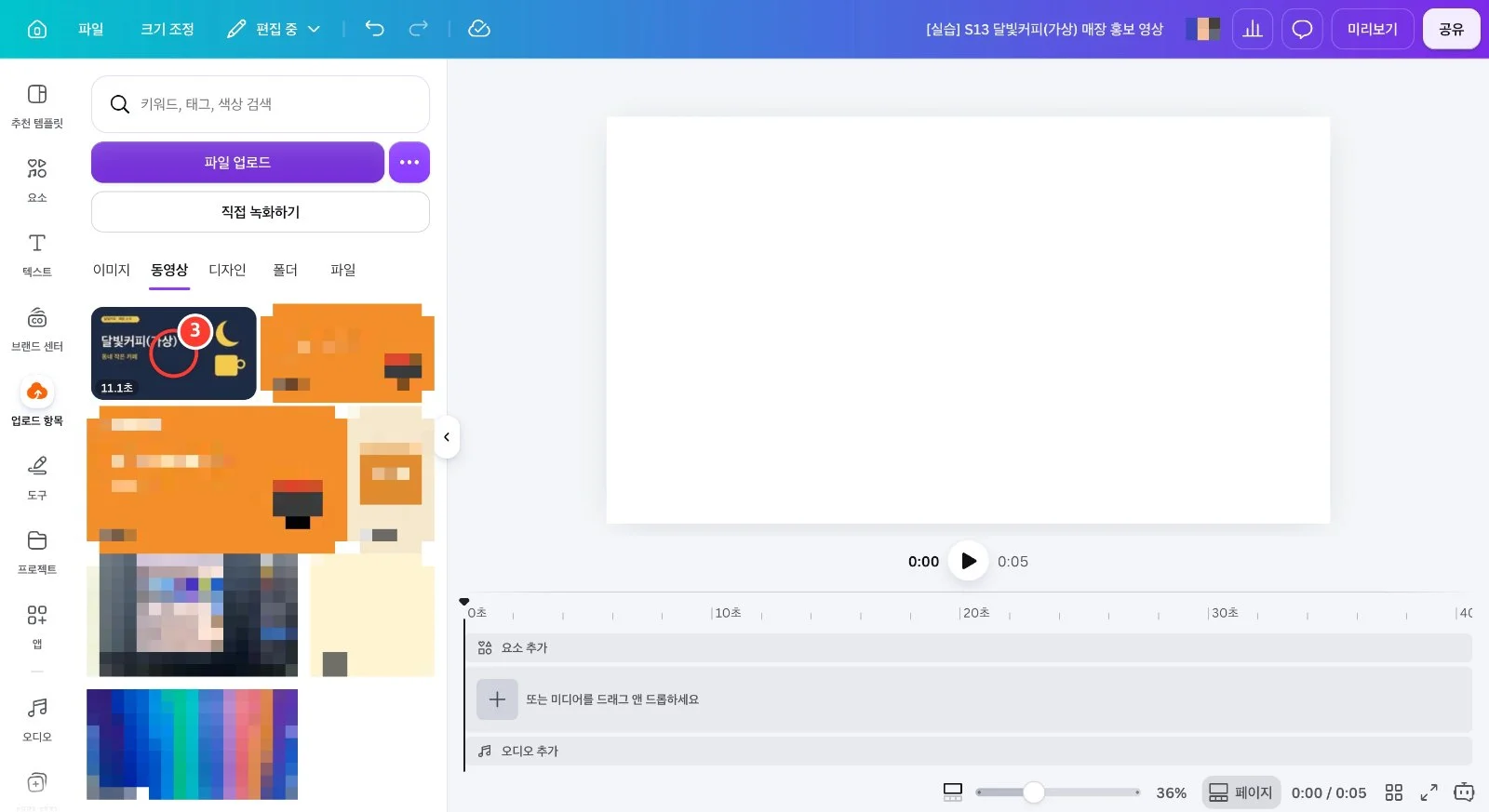
Task: Click the 파일 업로드 button
Action: pyautogui.click(x=237, y=162)
